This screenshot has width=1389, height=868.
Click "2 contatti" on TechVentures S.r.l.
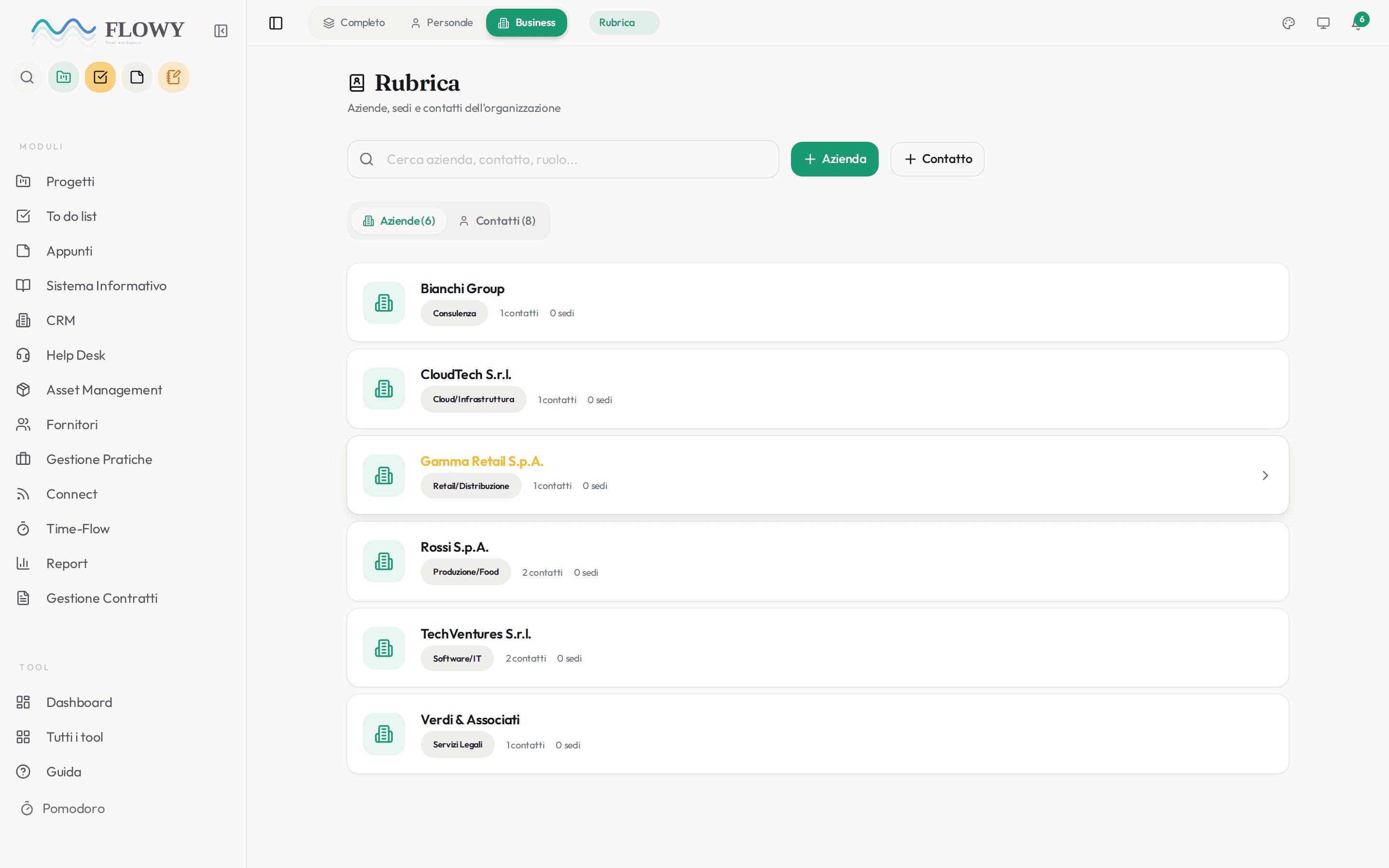point(526,658)
